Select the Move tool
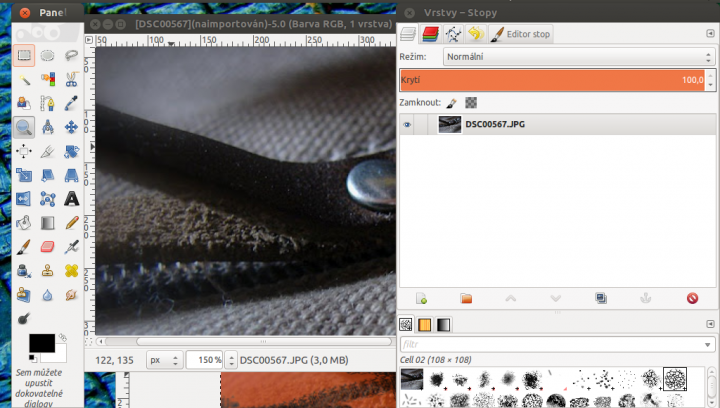 click(71, 127)
